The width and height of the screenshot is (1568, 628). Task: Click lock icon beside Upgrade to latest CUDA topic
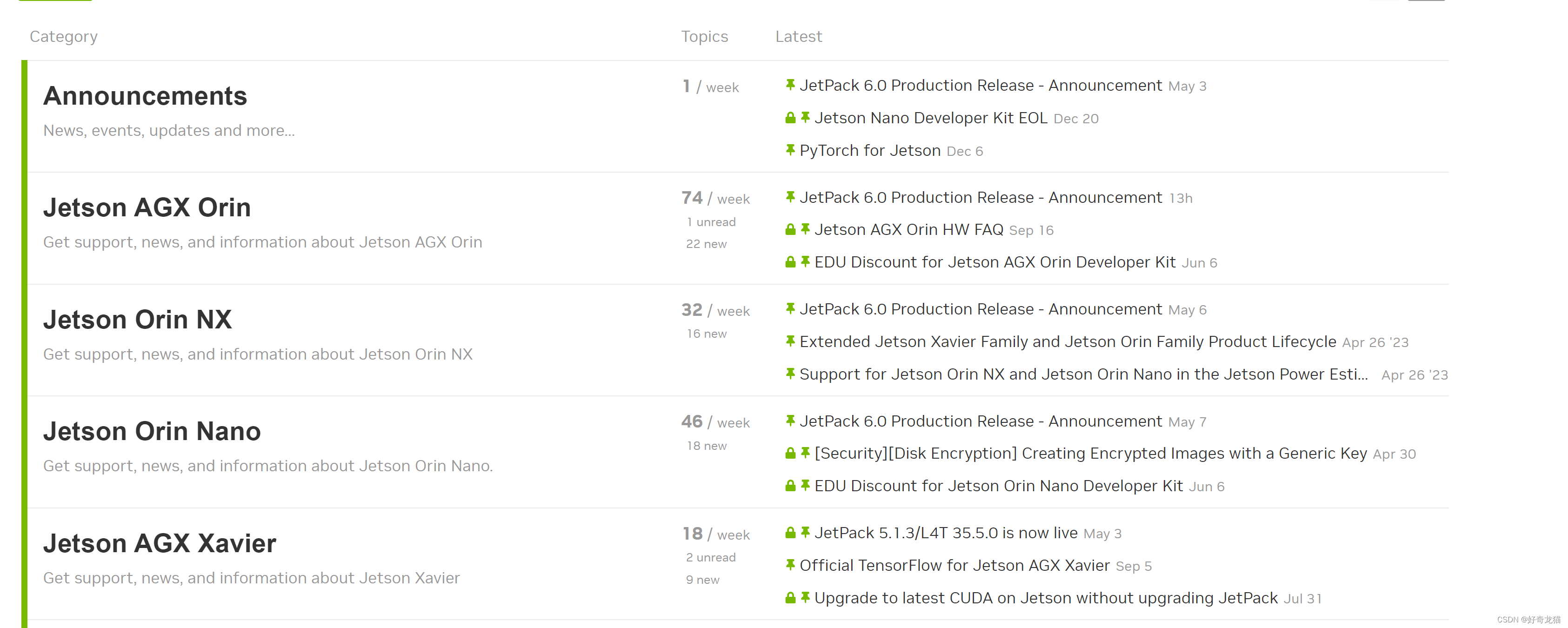coord(790,598)
